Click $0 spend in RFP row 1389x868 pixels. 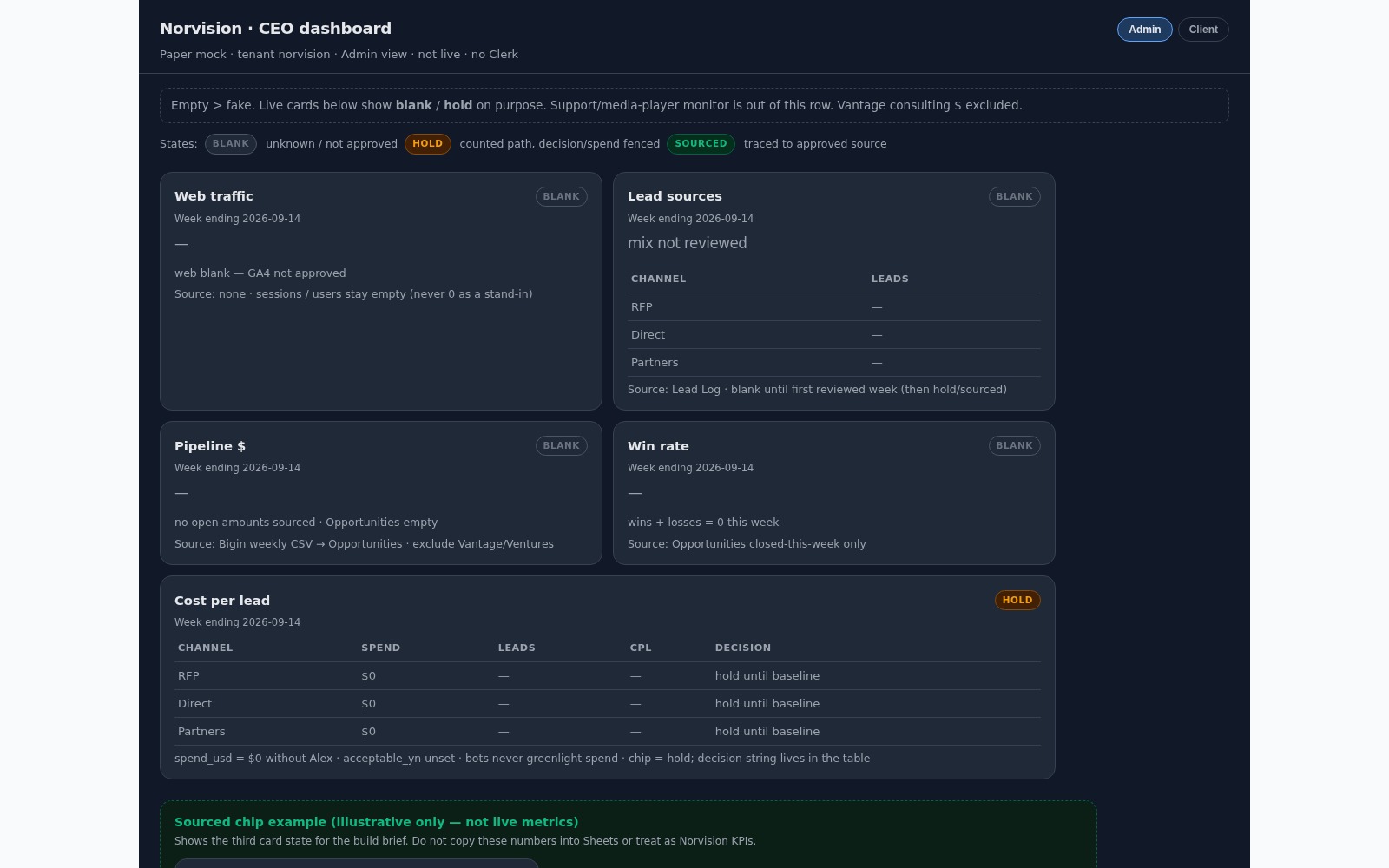tap(368, 676)
